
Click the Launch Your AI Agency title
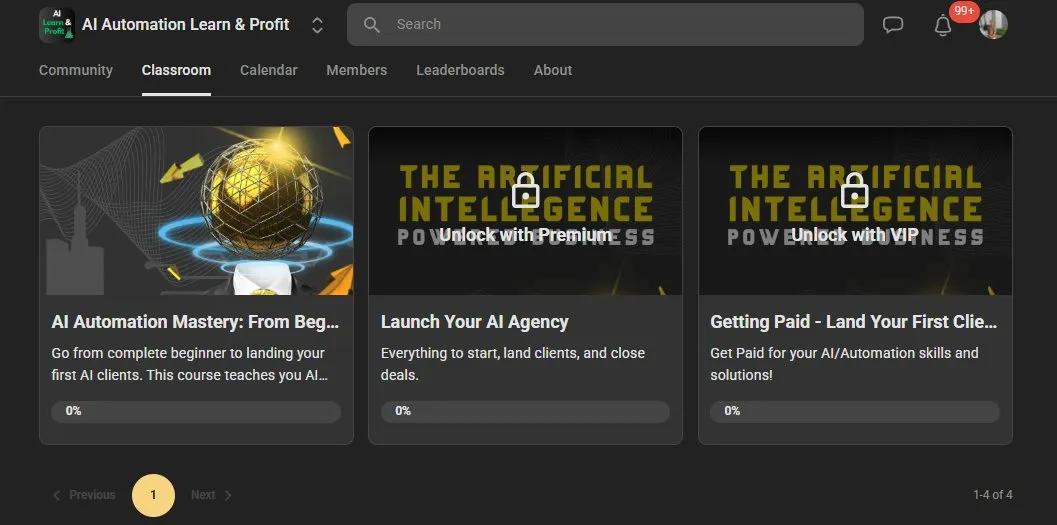(474, 322)
